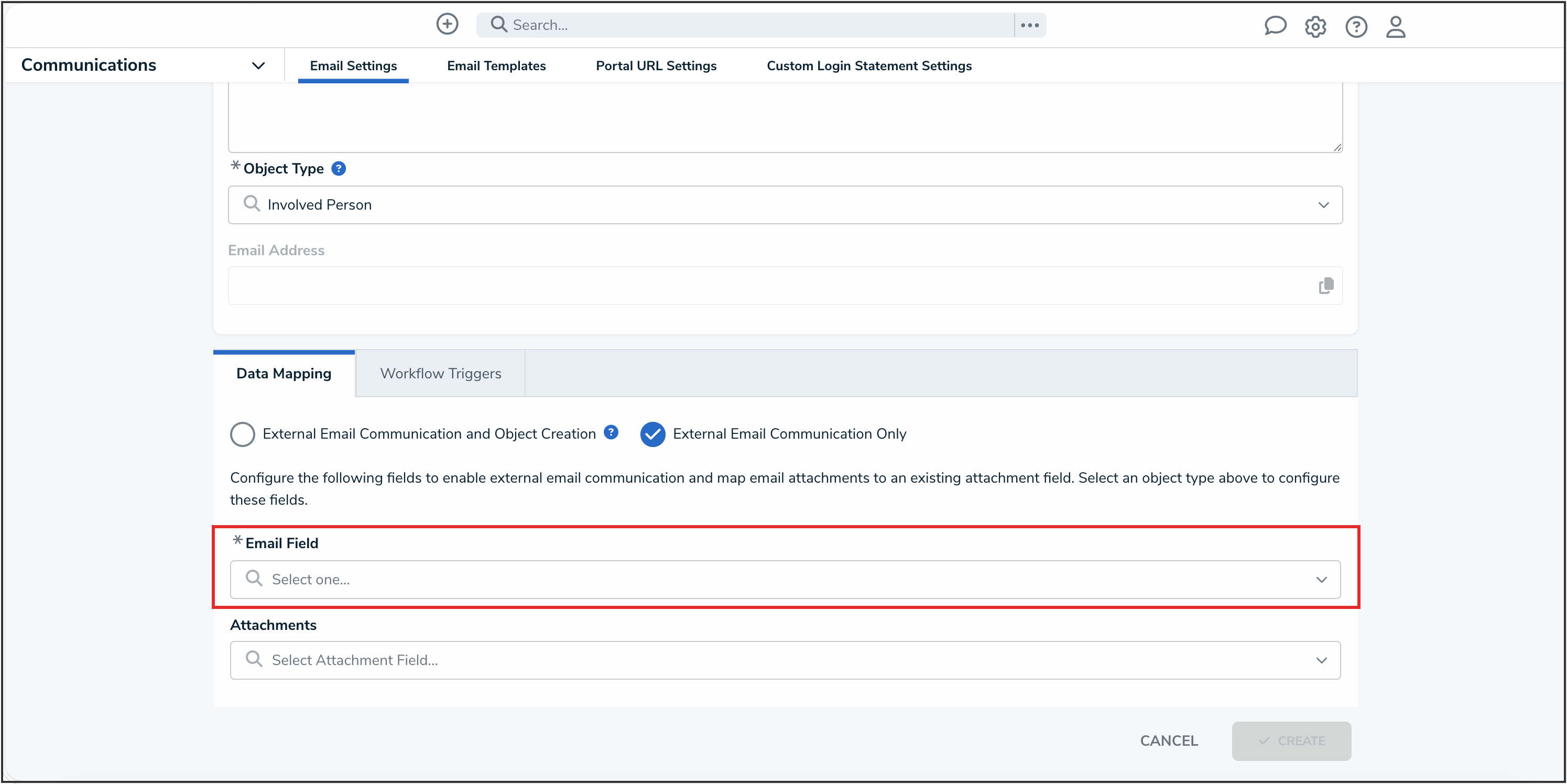The height and width of the screenshot is (784, 1567).
Task: Select External Email Communication and Object Creation
Action: 242,434
